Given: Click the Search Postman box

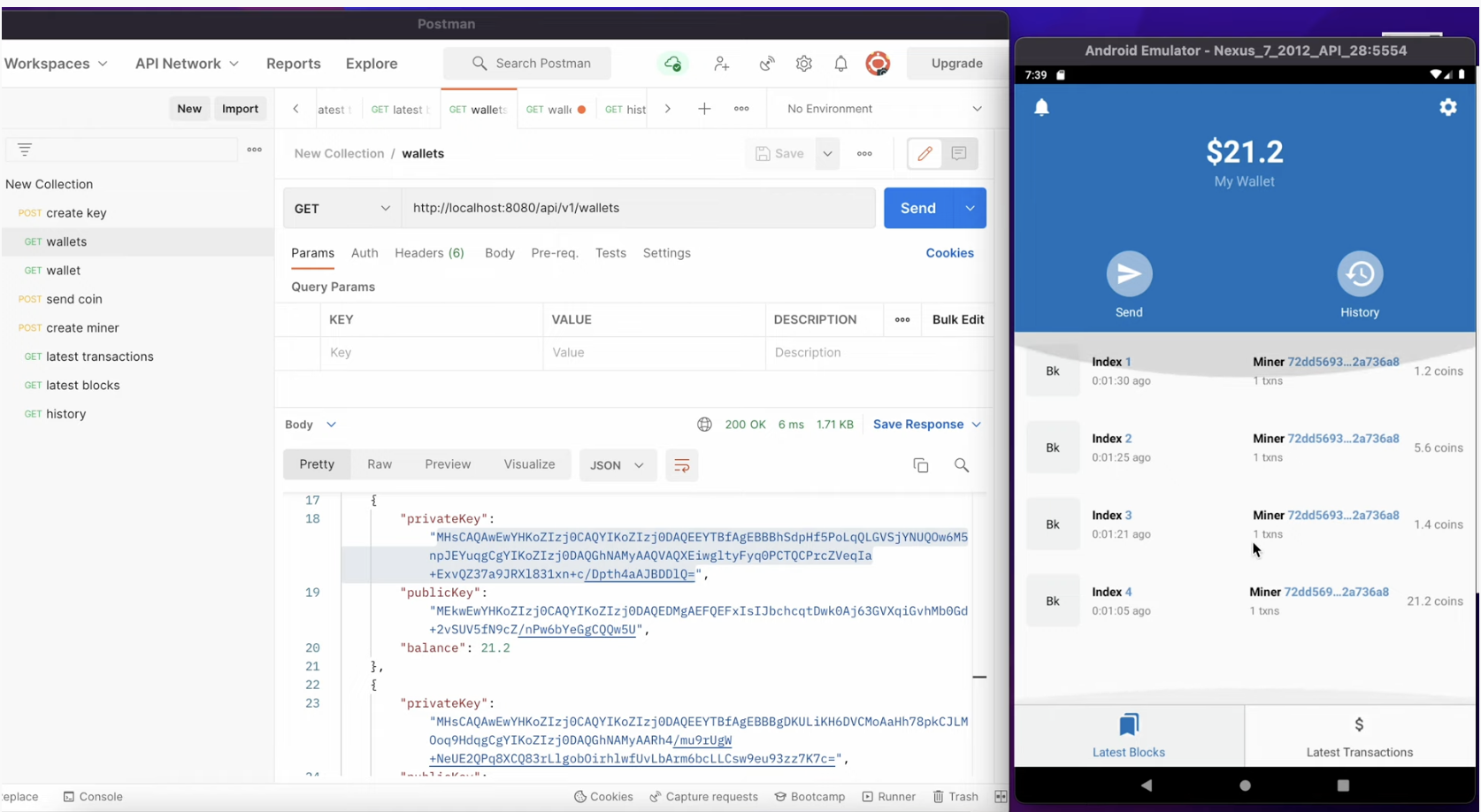Looking at the screenshot, I should coord(528,64).
